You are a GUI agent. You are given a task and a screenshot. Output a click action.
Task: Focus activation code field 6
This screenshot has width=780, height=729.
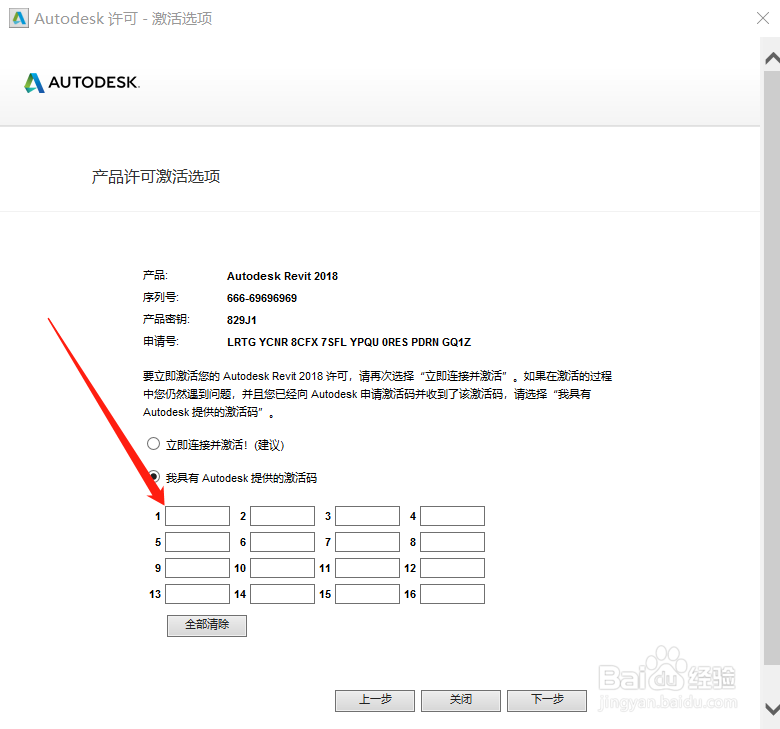283,542
